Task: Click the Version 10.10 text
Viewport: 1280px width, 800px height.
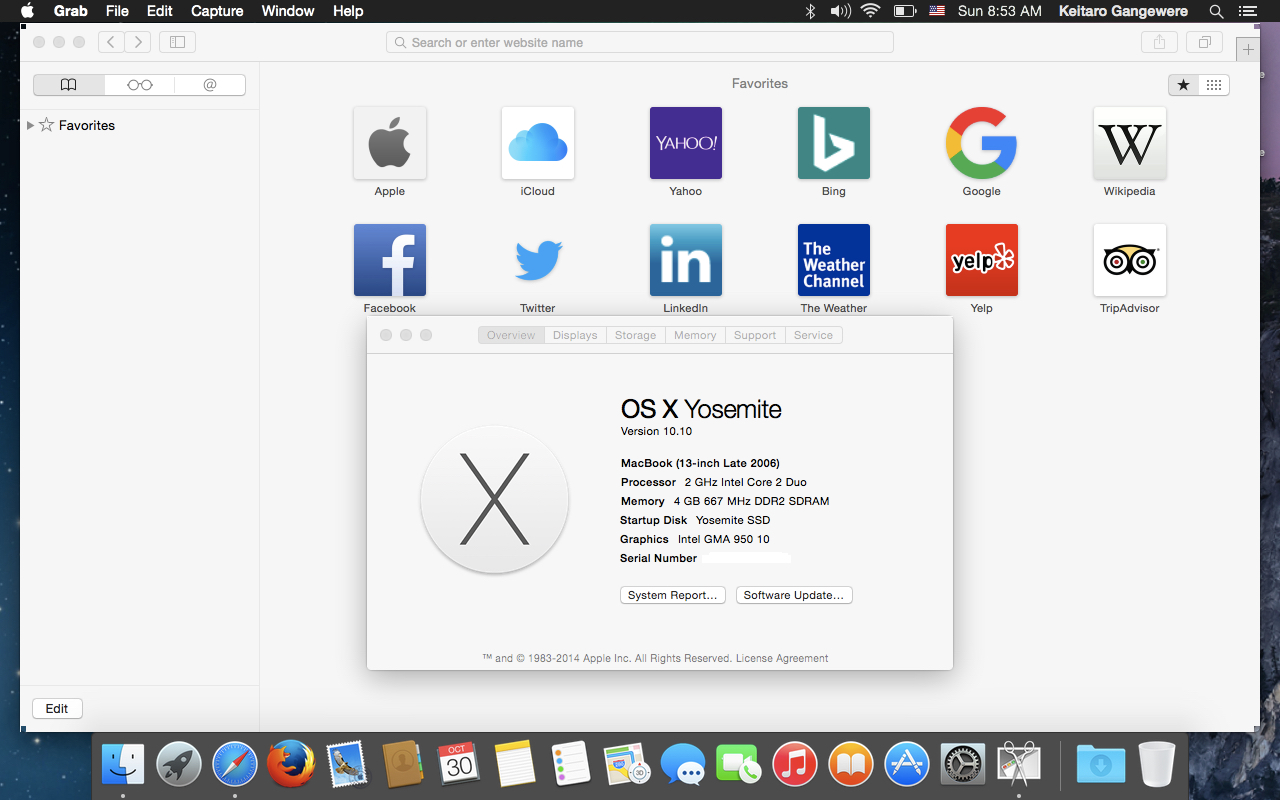Action: [656, 431]
